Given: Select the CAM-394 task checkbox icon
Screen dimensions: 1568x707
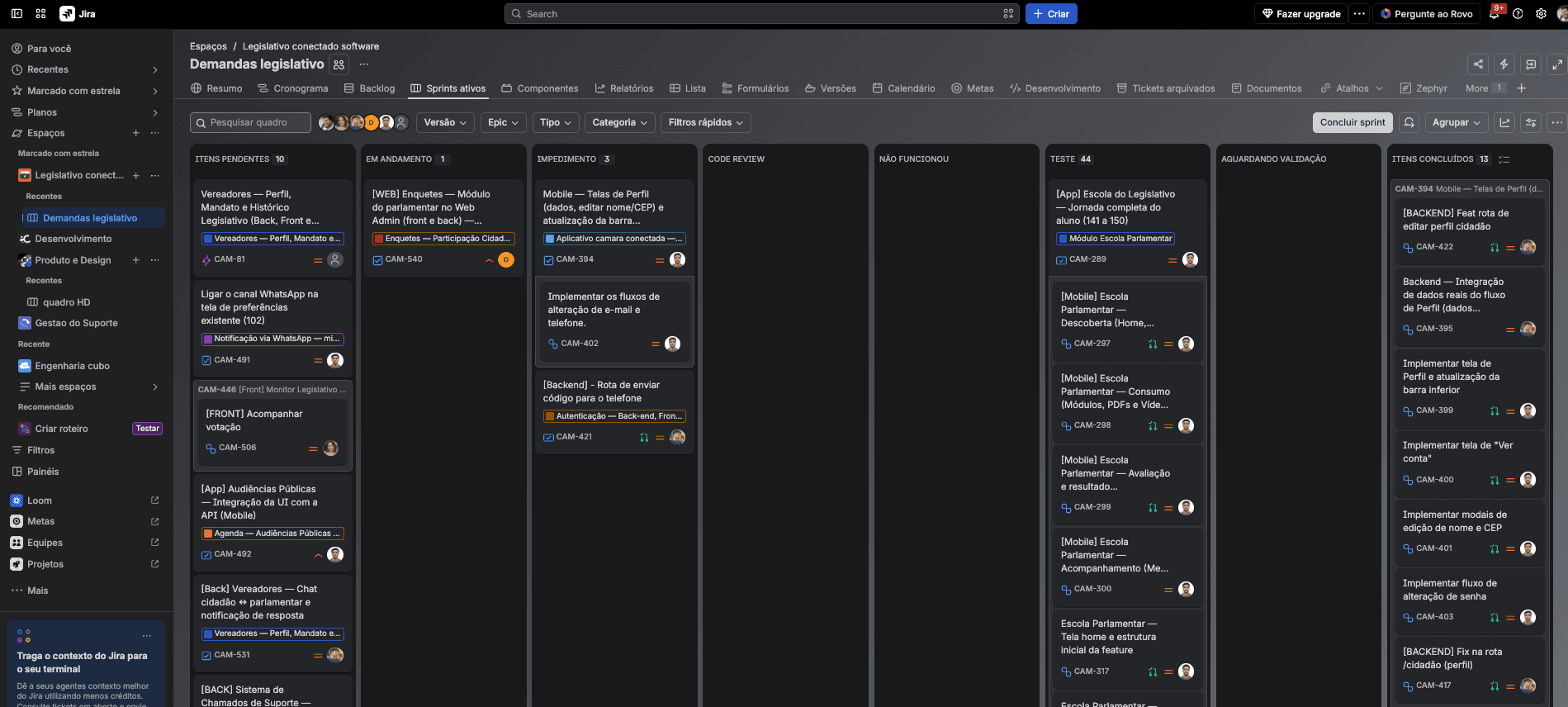Looking at the screenshot, I should 548,260.
